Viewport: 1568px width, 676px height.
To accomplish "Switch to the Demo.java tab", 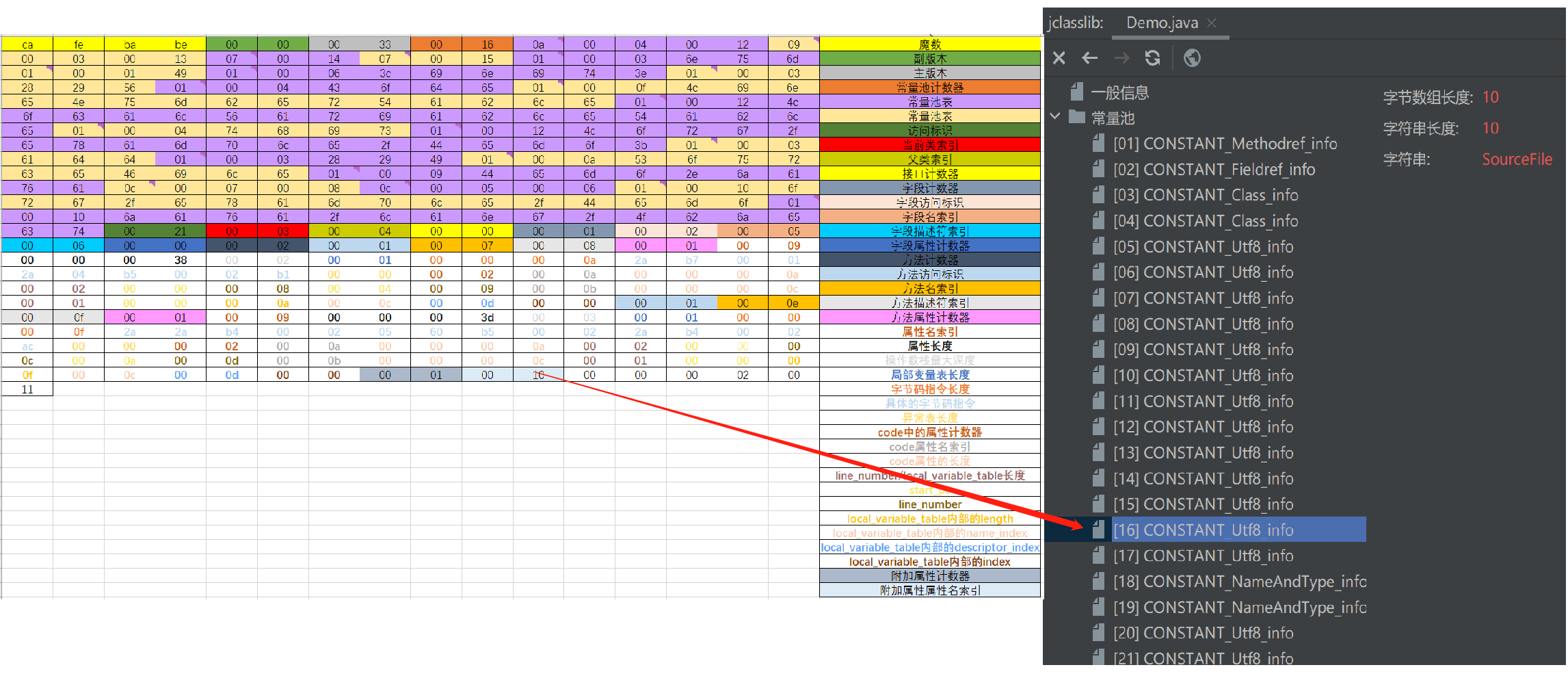I will tap(1161, 23).
